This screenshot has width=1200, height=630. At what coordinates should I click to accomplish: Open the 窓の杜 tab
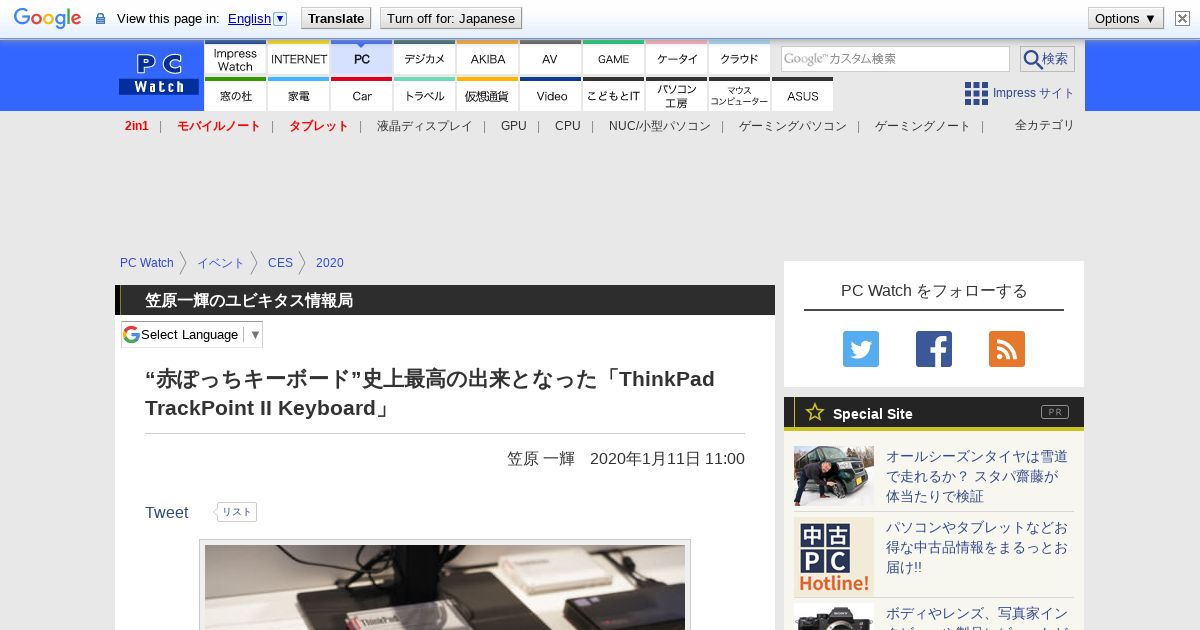(235, 95)
